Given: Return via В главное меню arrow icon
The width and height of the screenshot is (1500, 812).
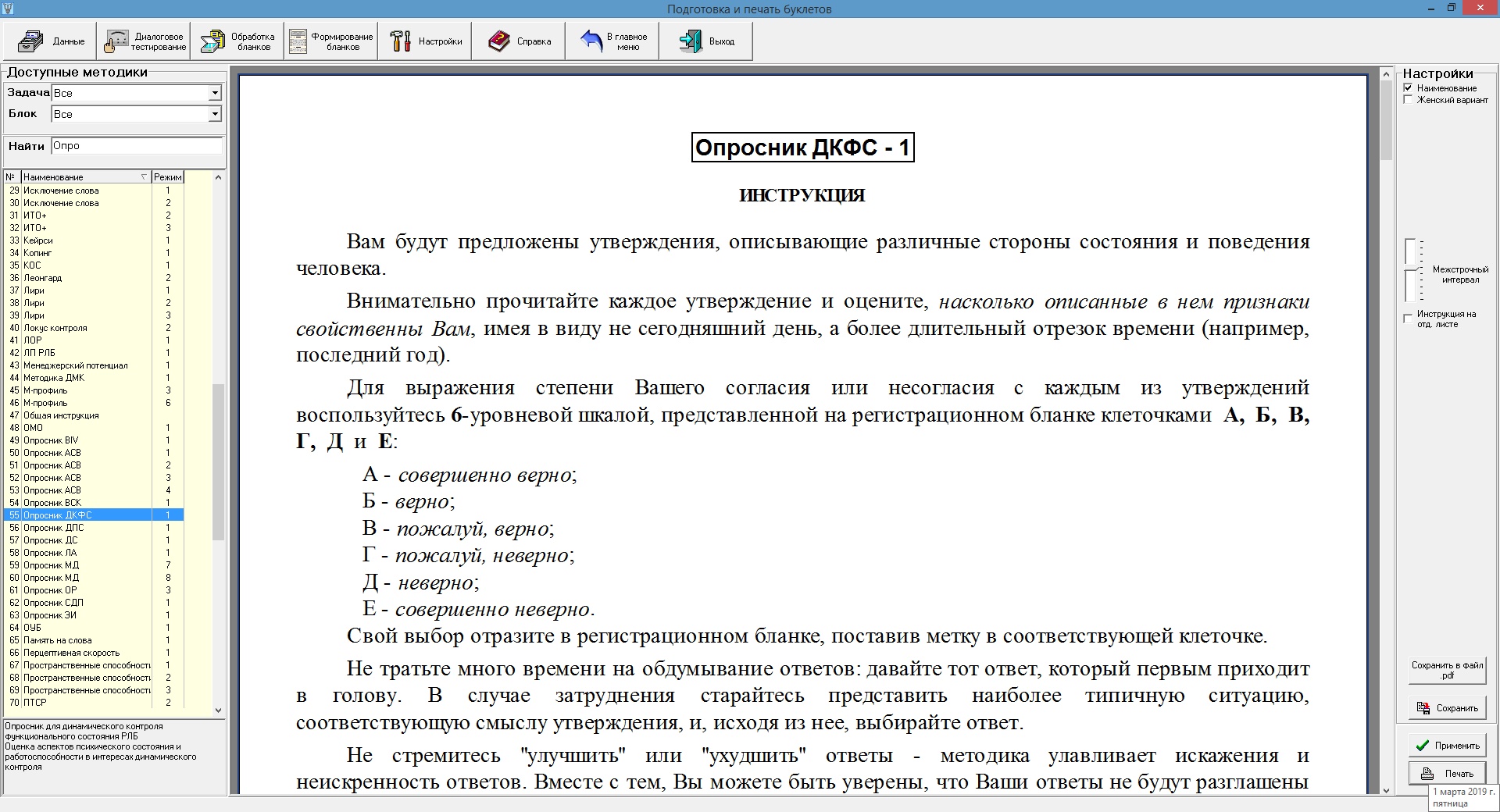Looking at the screenshot, I should pos(592,41).
